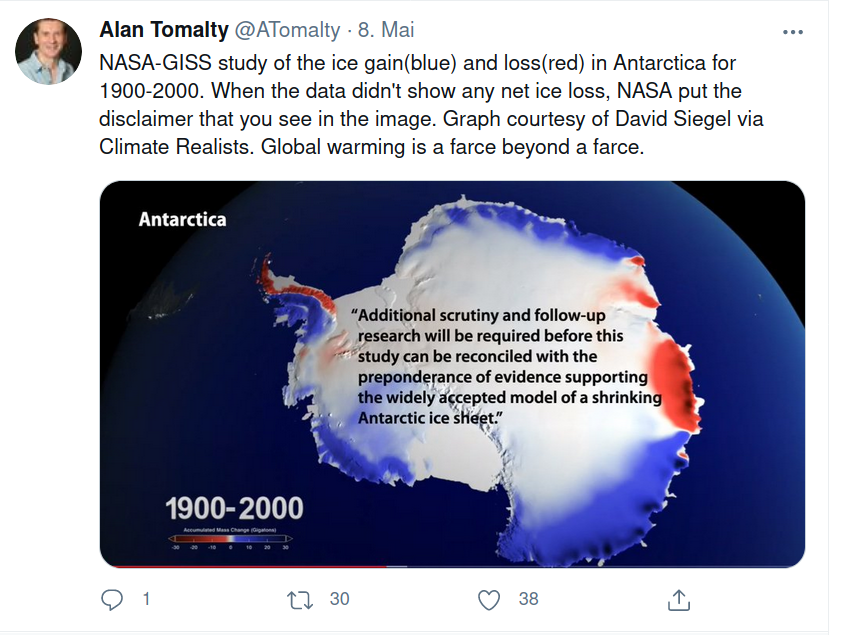Open Alan Tomalty's profile picture
The width and height of the screenshot is (864, 635).
(x=48, y=51)
